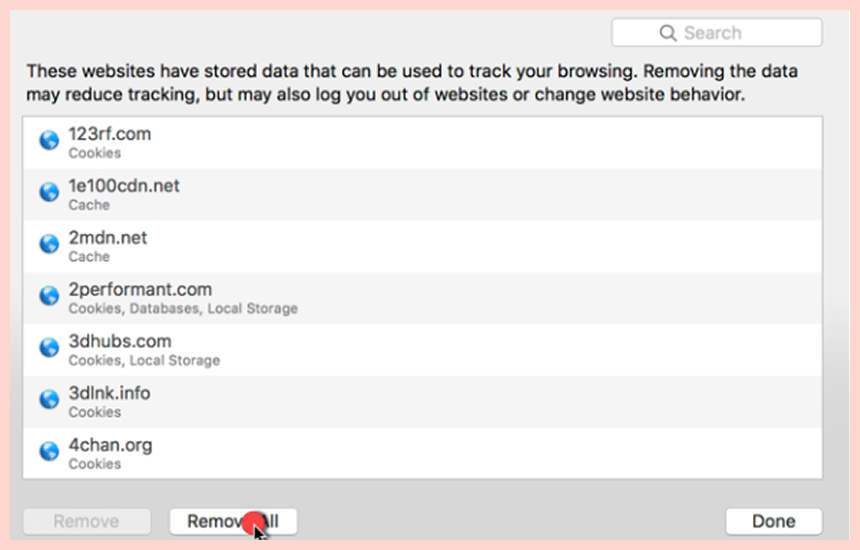Click the globe icon beside 2performant.com
Viewport: 860px width, 550px height.
click(49, 296)
